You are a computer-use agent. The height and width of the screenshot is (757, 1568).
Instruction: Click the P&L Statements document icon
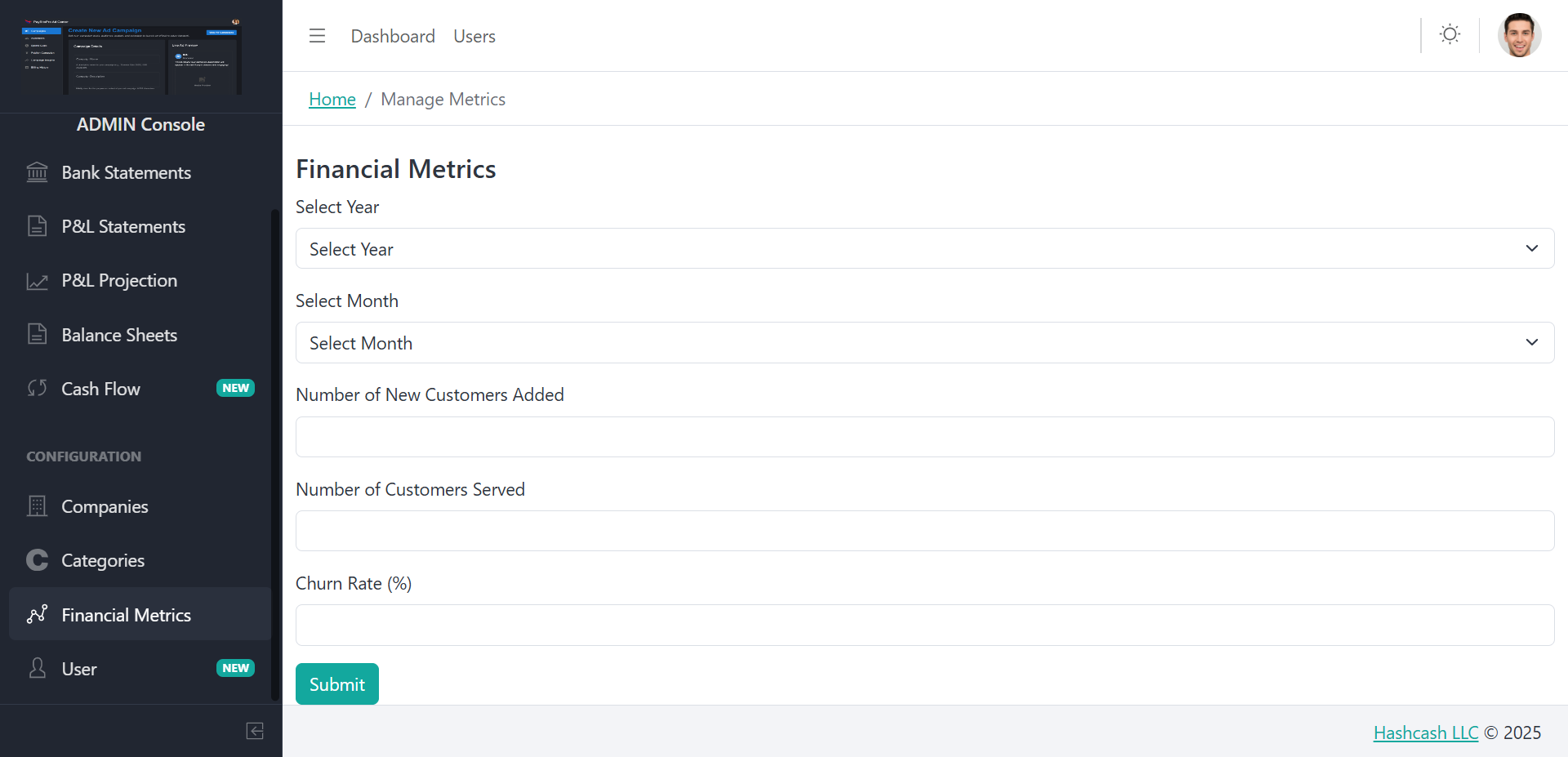(x=37, y=226)
